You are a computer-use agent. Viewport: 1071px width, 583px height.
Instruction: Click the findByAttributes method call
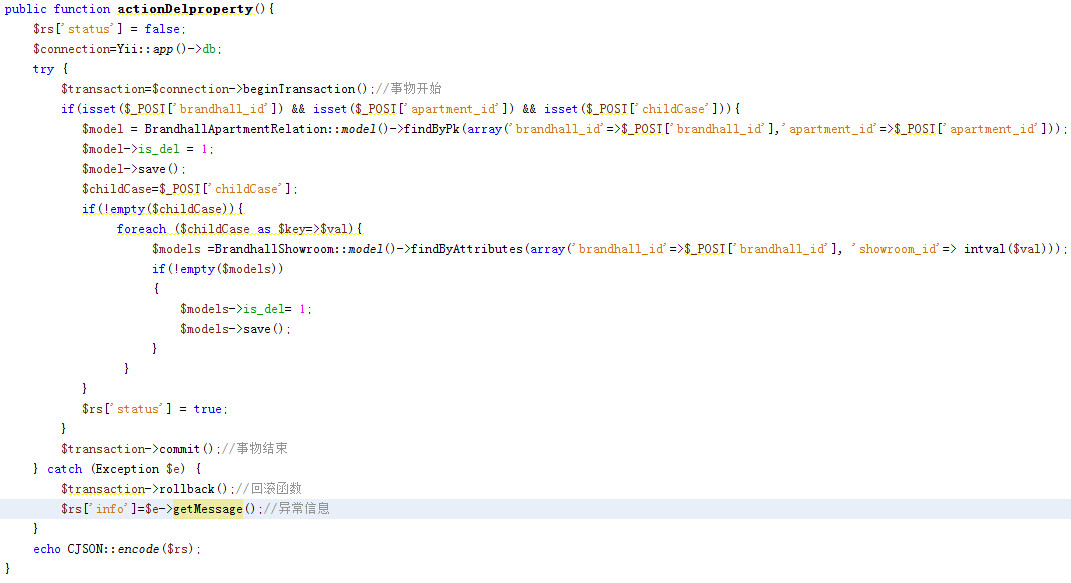(466, 249)
